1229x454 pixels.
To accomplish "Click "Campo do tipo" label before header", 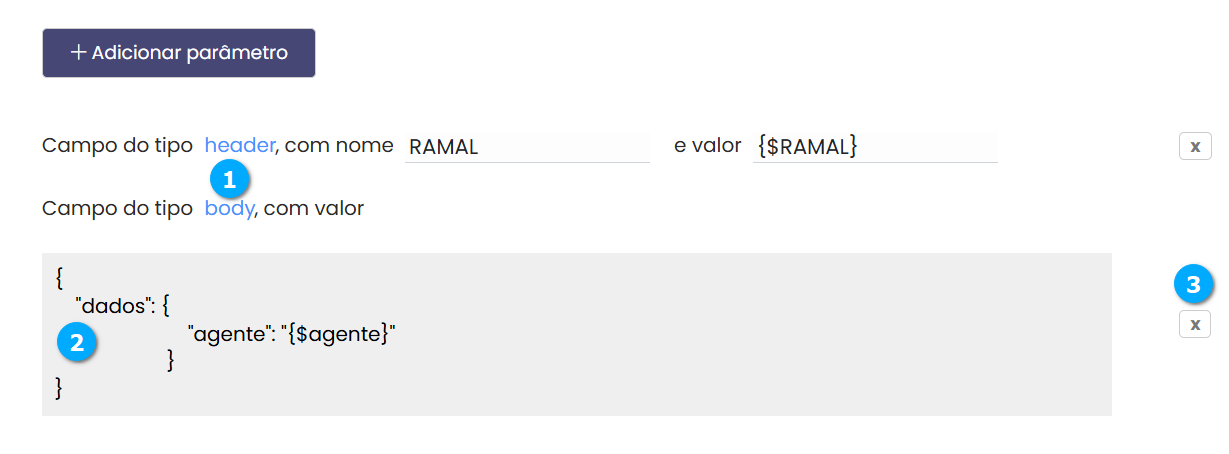I will pos(117,145).
